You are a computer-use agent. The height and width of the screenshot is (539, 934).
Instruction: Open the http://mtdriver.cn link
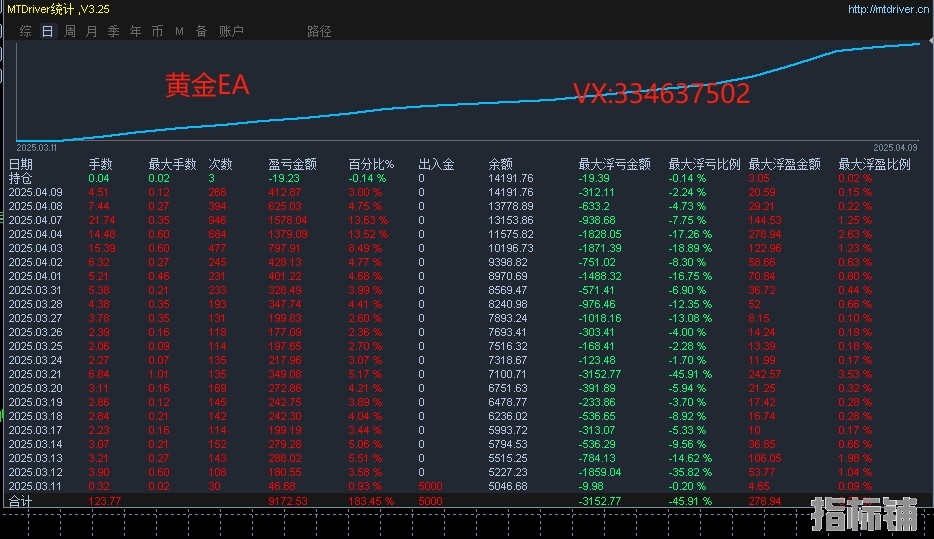(888, 10)
